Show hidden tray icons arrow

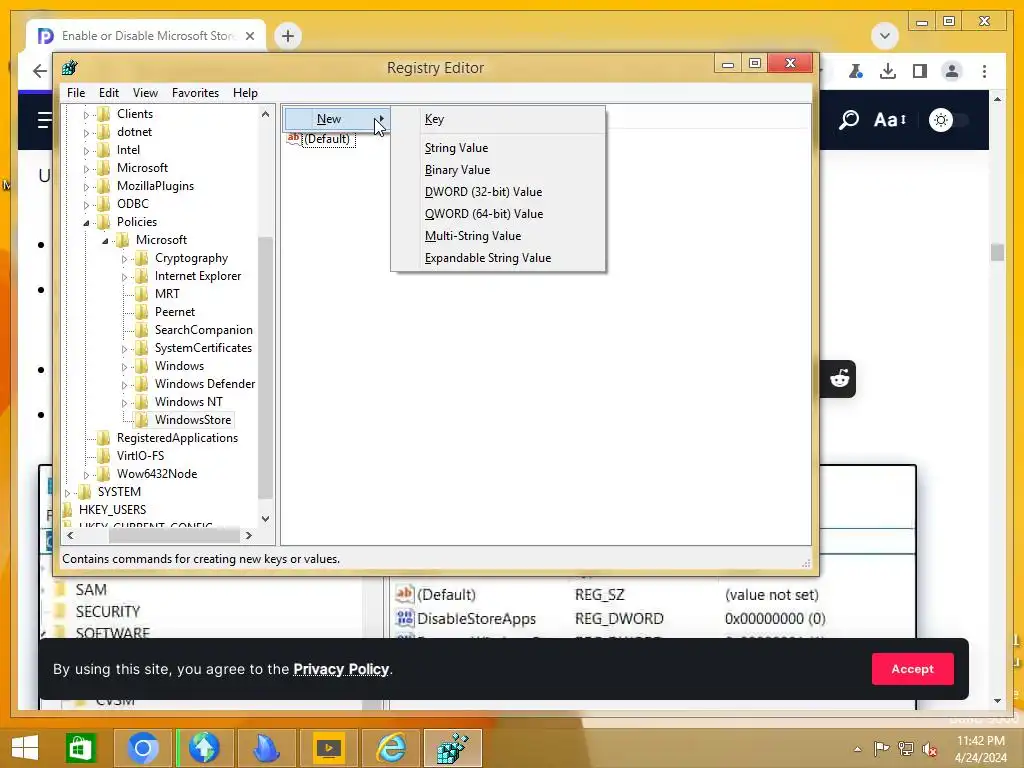857,749
